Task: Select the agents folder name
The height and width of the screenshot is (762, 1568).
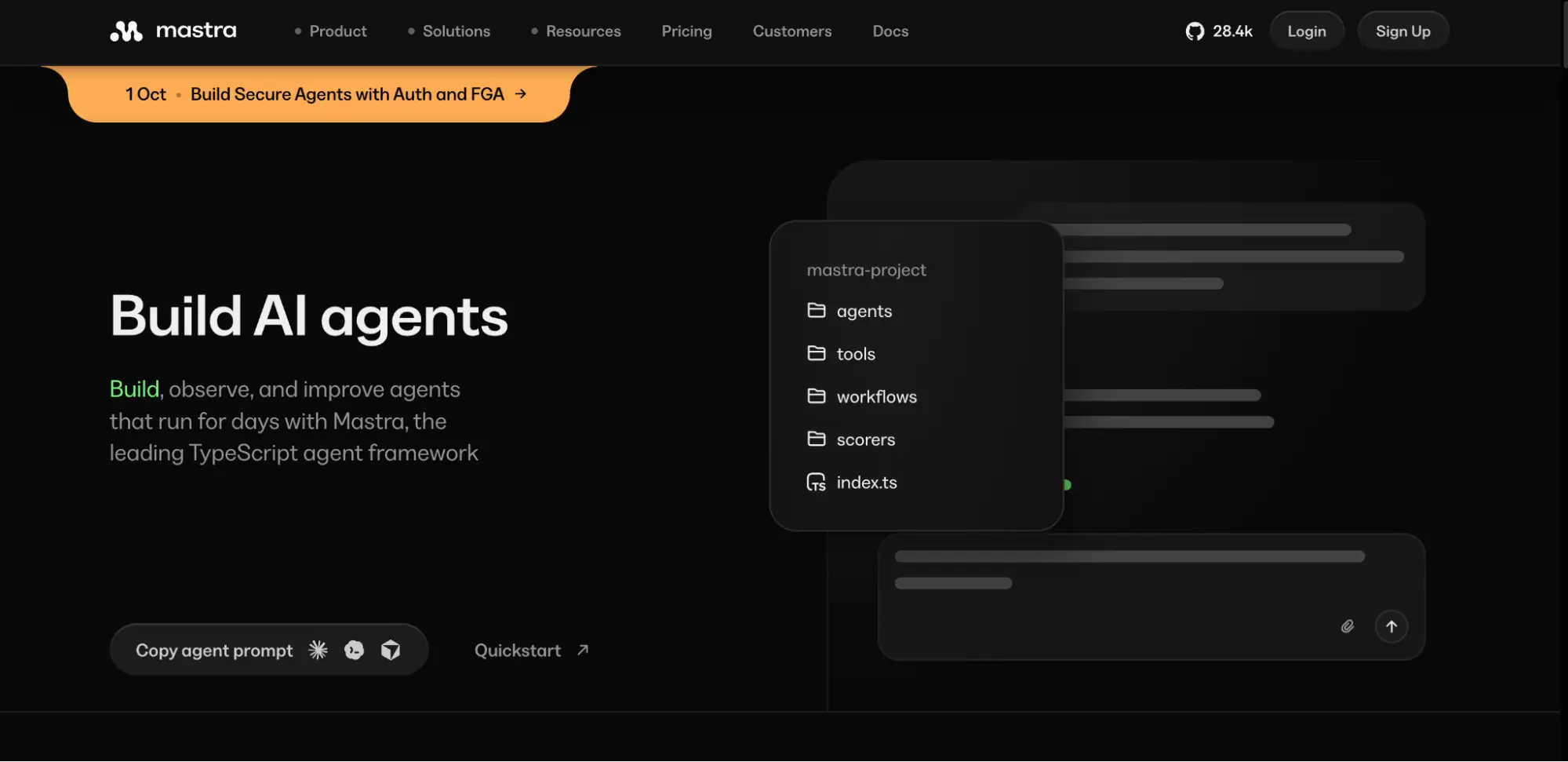Action: click(x=864, y=312)
